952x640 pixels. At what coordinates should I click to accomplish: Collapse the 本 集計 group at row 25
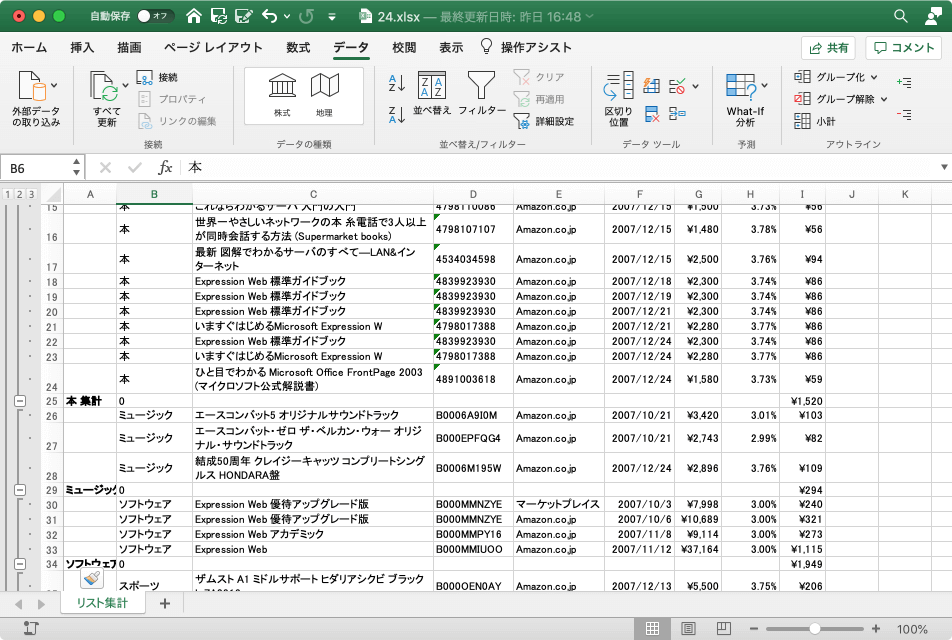pyautogui.click(x=20, y=400)
